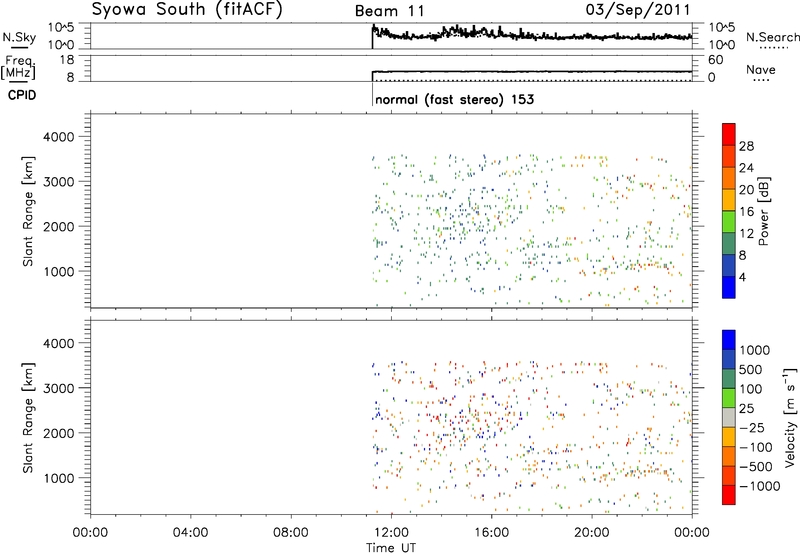Click the 'Beam 11' label
This screenshot has width=800, height=554.
390,11
